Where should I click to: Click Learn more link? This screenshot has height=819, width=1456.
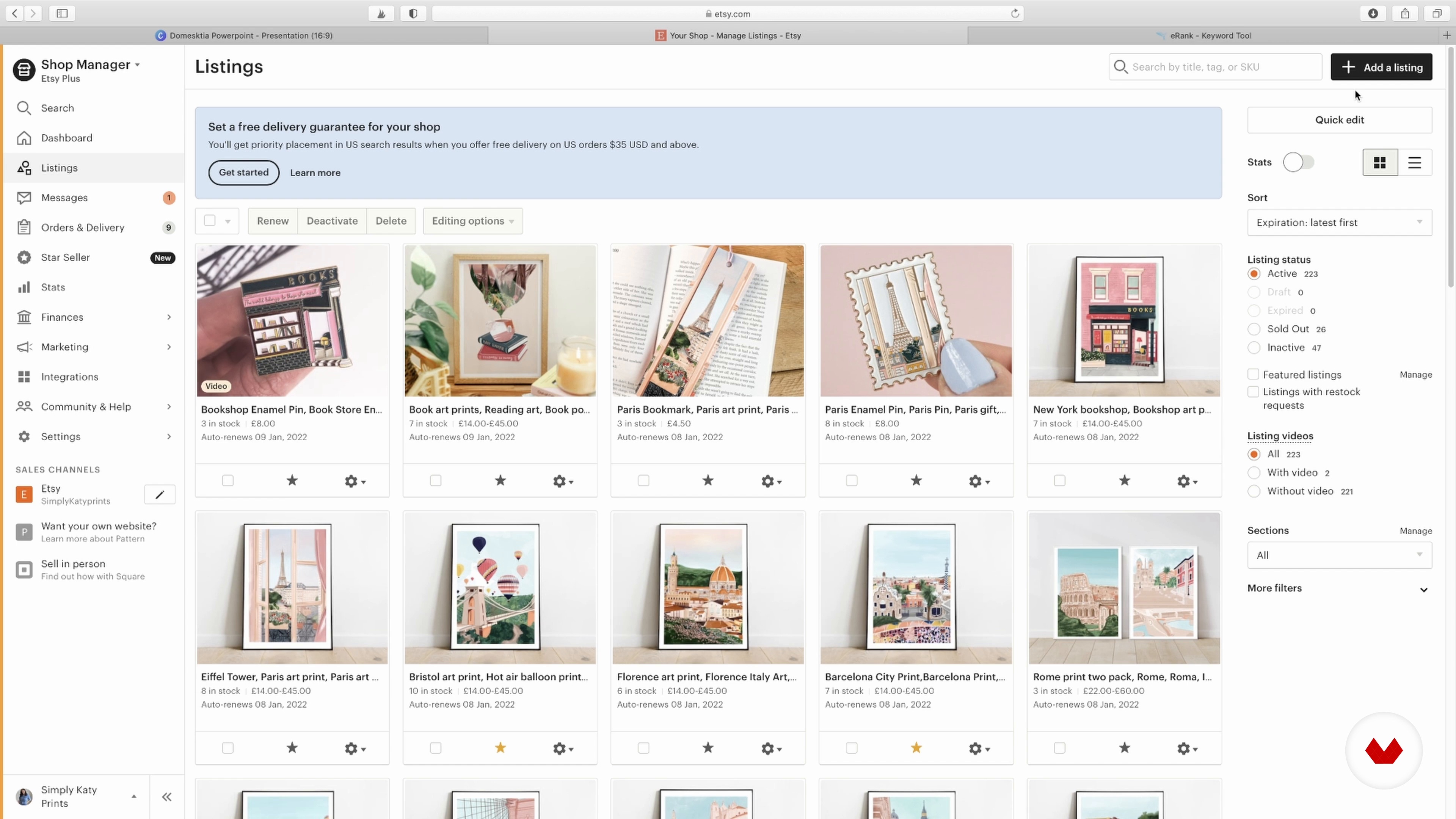pos(315,173)
